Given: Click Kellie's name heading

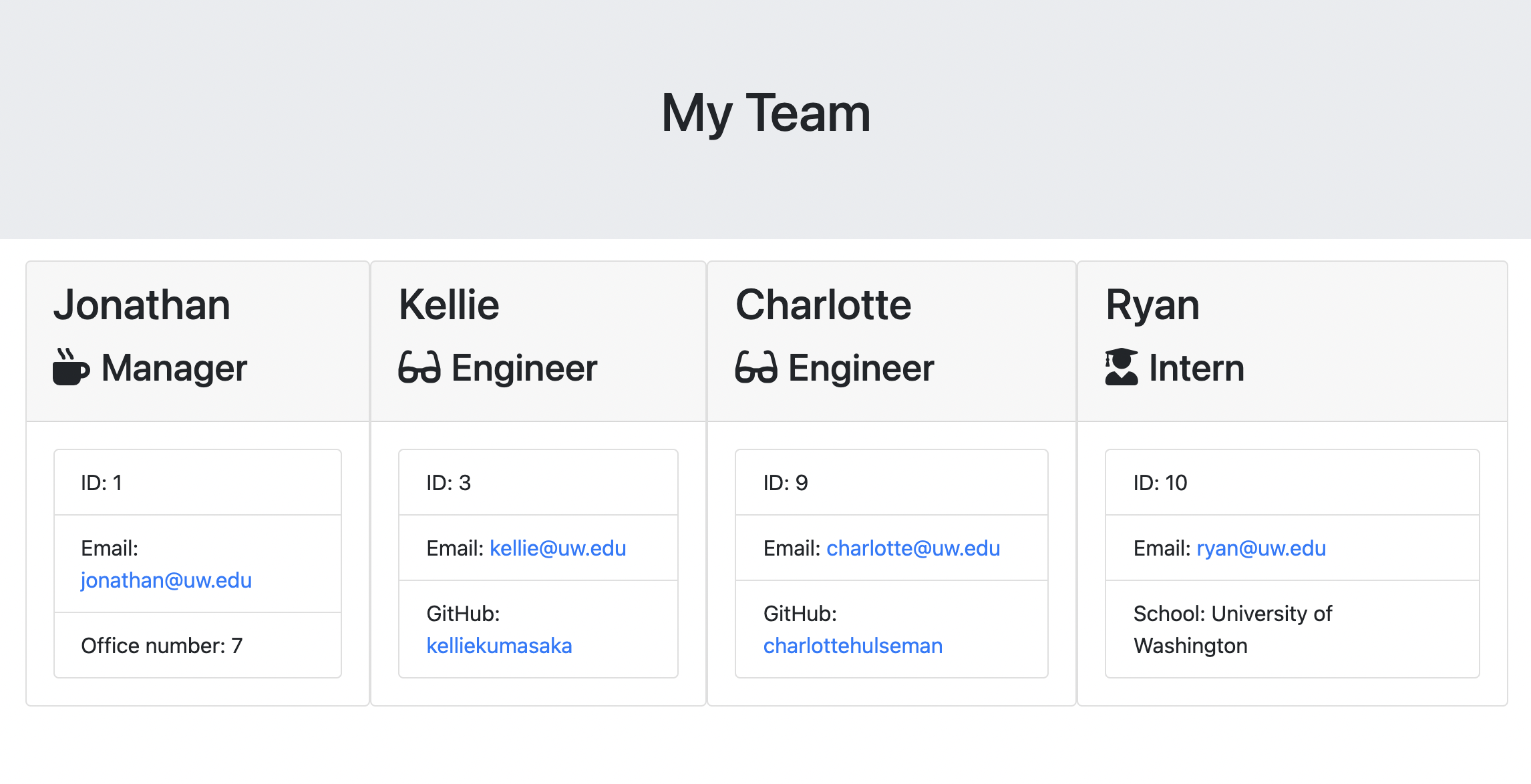Looking at the screenshot, I should click(x=449, y=305).
